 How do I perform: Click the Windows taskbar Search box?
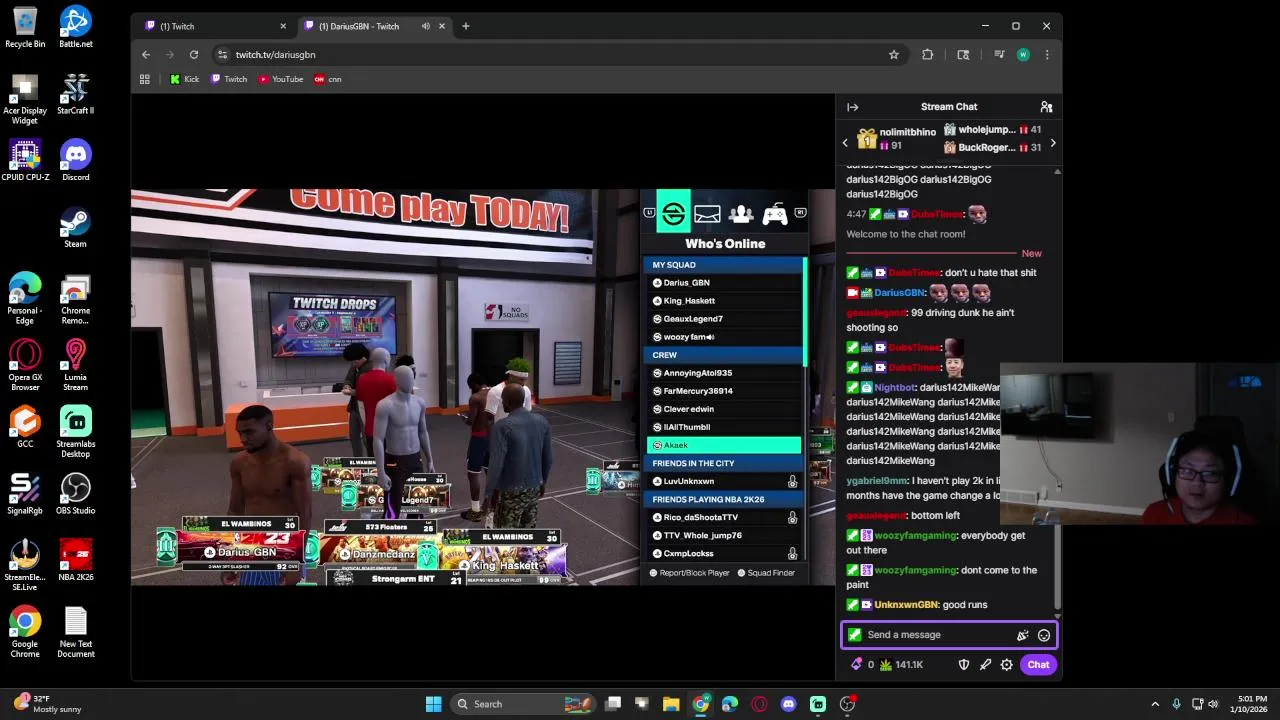(522, 704)
